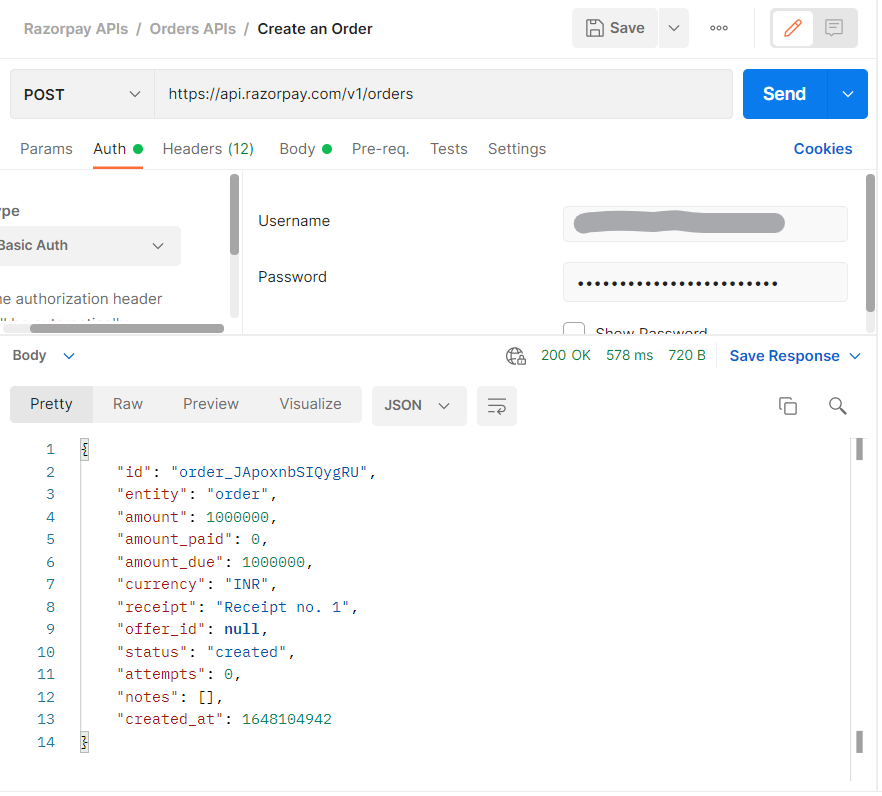Click the "entity" key on line 3
This screenshot has height=796, width=882.
152,496
